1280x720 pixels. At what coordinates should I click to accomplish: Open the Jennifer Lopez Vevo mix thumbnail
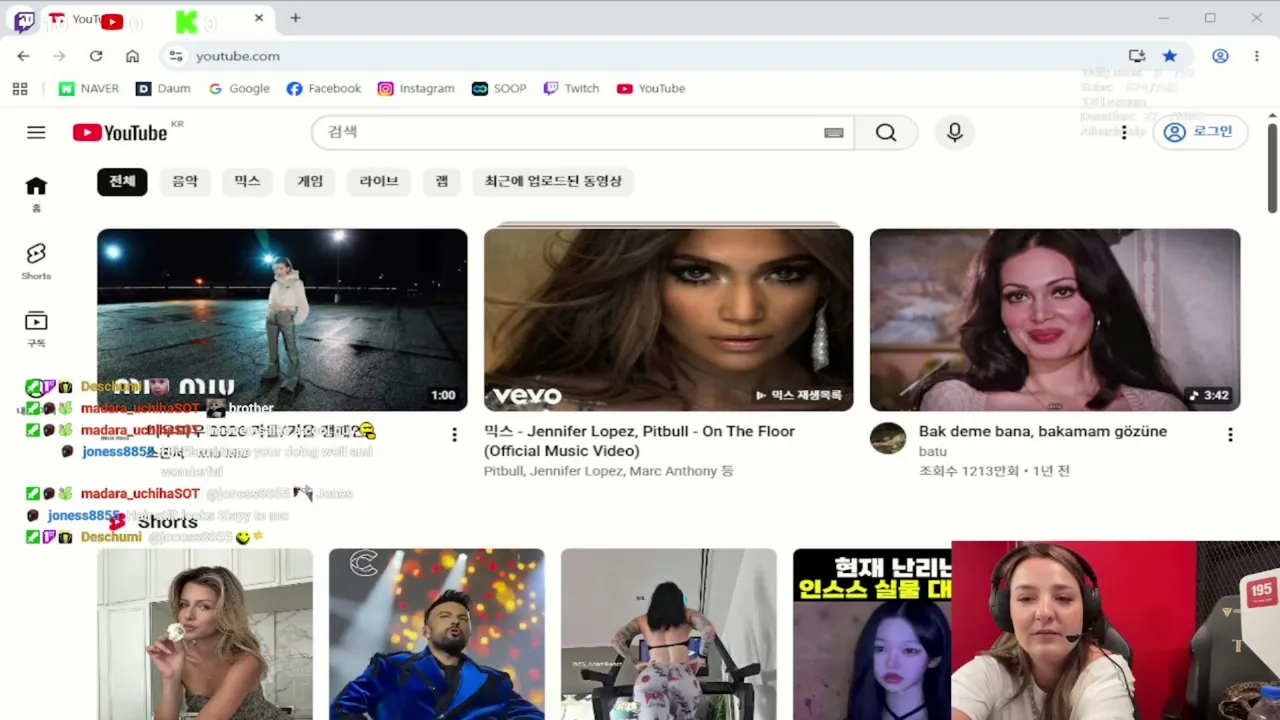[669, 320]
